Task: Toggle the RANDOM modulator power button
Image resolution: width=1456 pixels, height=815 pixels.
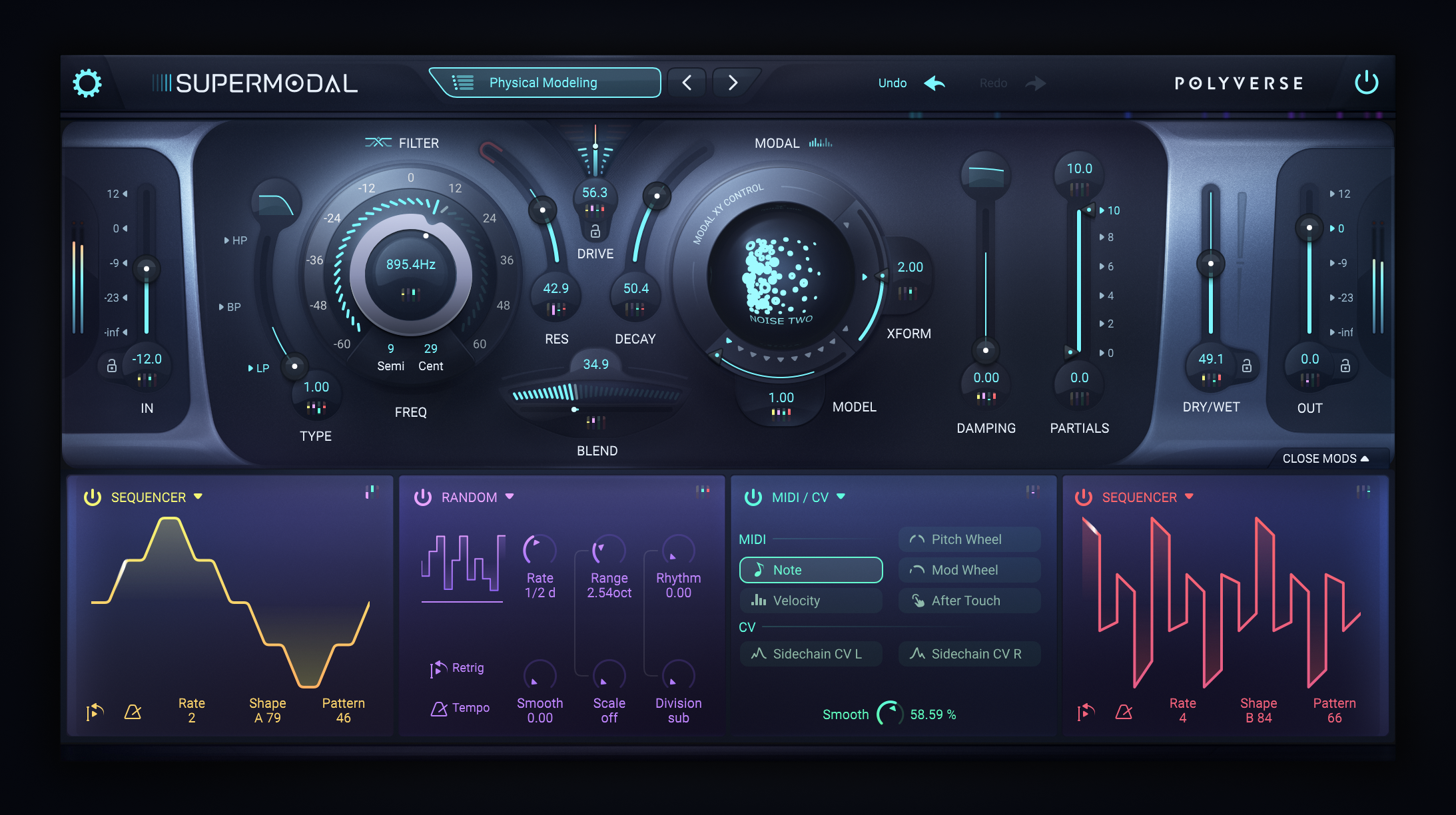Action: point(423,497)
